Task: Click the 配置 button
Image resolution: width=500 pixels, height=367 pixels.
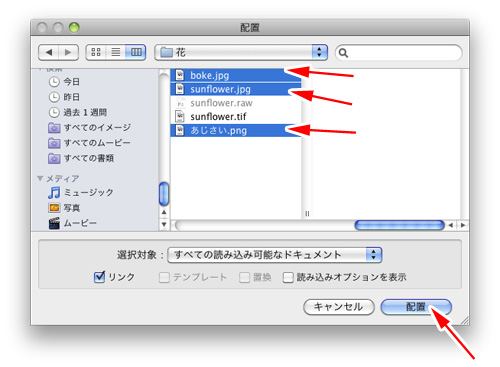Action: tap(416, 307)
